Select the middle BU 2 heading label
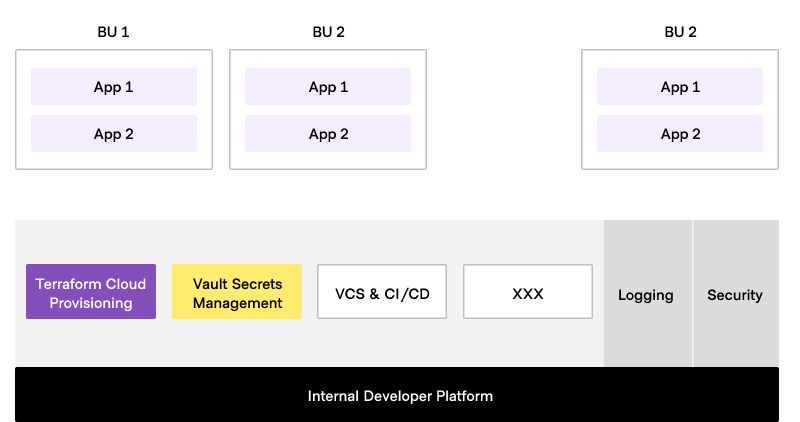Image resolution: width=800 pixels, height=422 pixels. click(x=328, y=32)
